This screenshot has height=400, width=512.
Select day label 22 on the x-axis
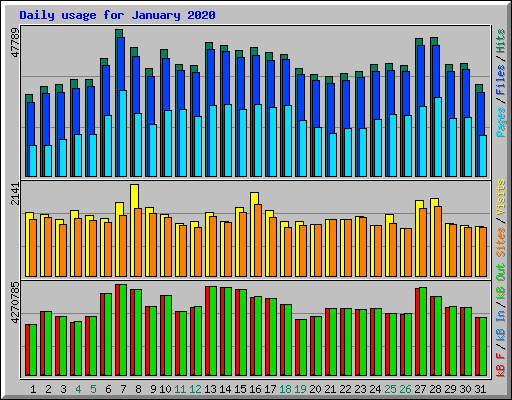[345, 389]
